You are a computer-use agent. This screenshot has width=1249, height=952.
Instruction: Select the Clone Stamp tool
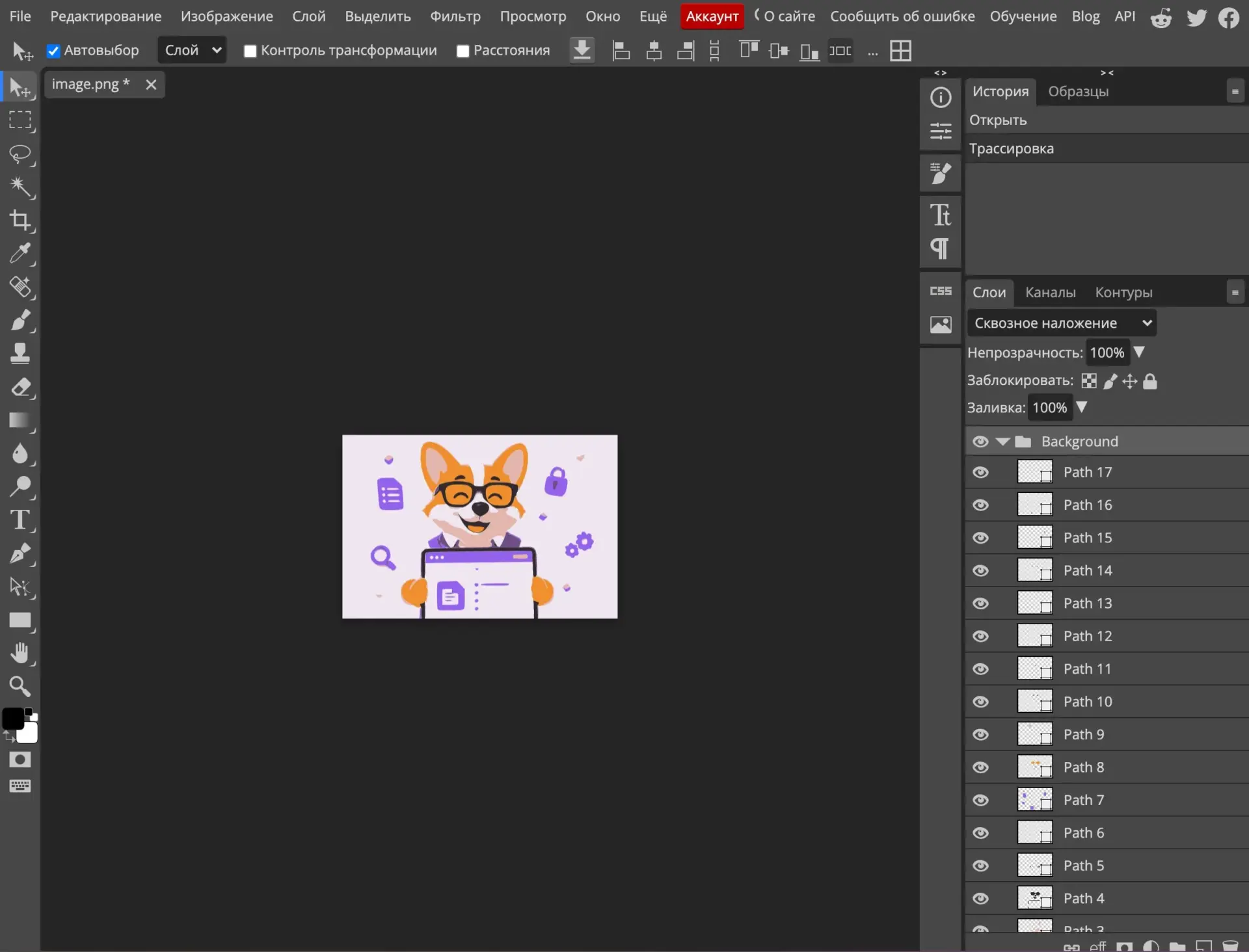[20, 354]
